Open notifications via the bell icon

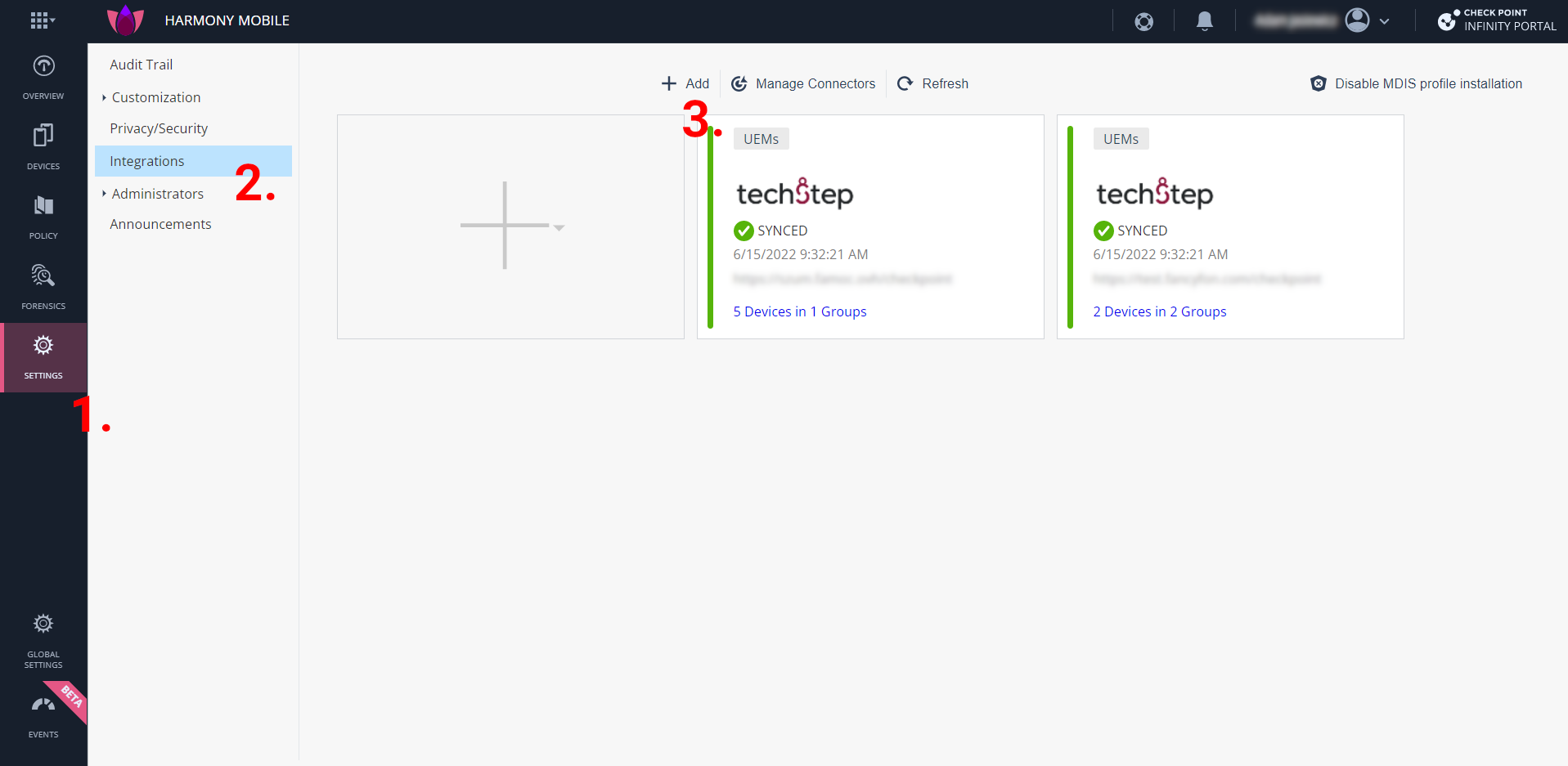tap(1204, 20)
